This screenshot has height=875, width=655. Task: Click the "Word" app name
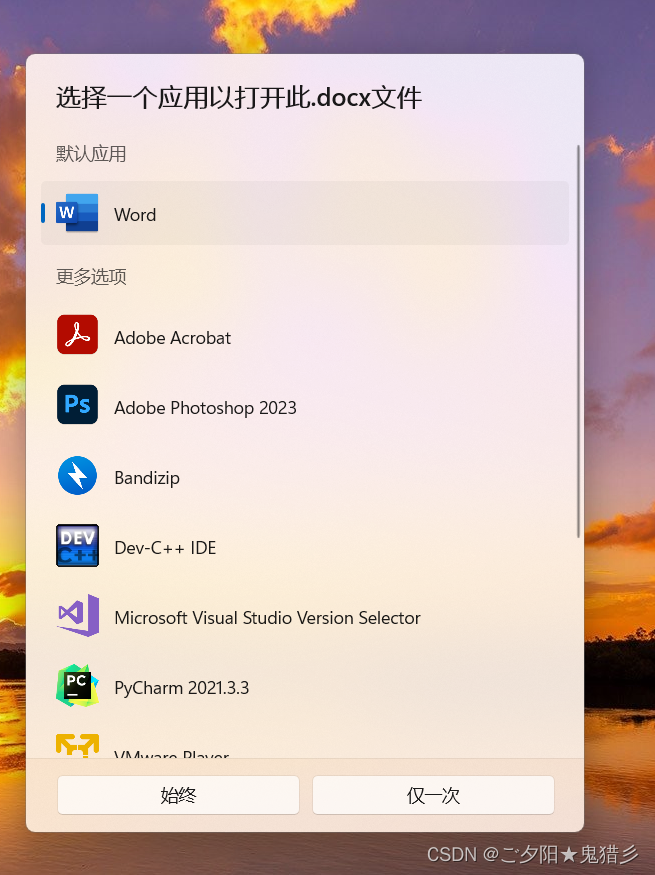coord(135,215)
